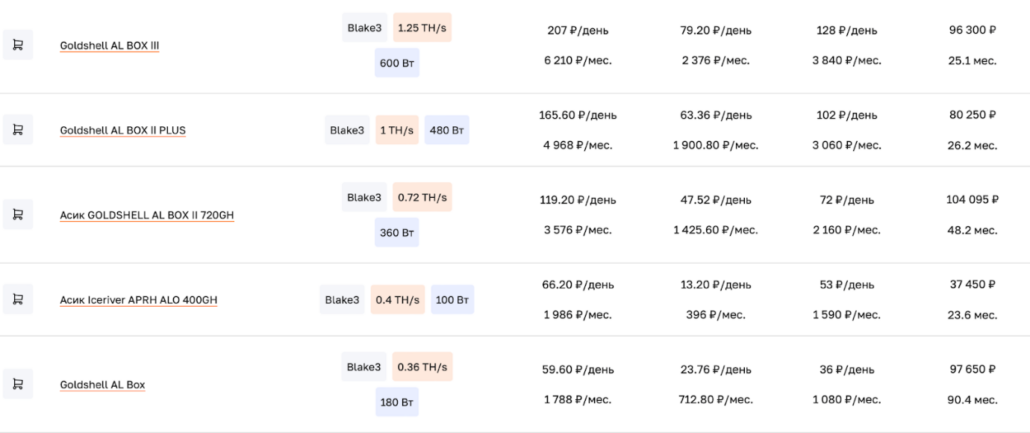Click the 0.36 TH/s hashrate badge
The width and height of the screenshot is (1030, 433).
(422, 367)
